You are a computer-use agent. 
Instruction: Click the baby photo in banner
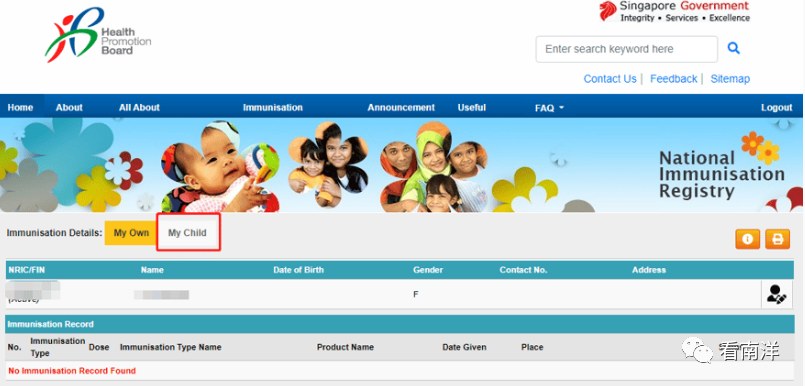pyautogui.click(x=221, y=167)
